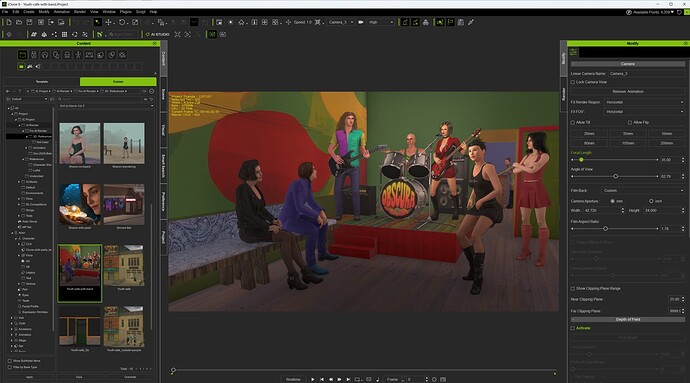Click the timeline playhead marker at start
The width and height of the screenshot is (690, 383).
pyautogui.click(x=173, y=371)
